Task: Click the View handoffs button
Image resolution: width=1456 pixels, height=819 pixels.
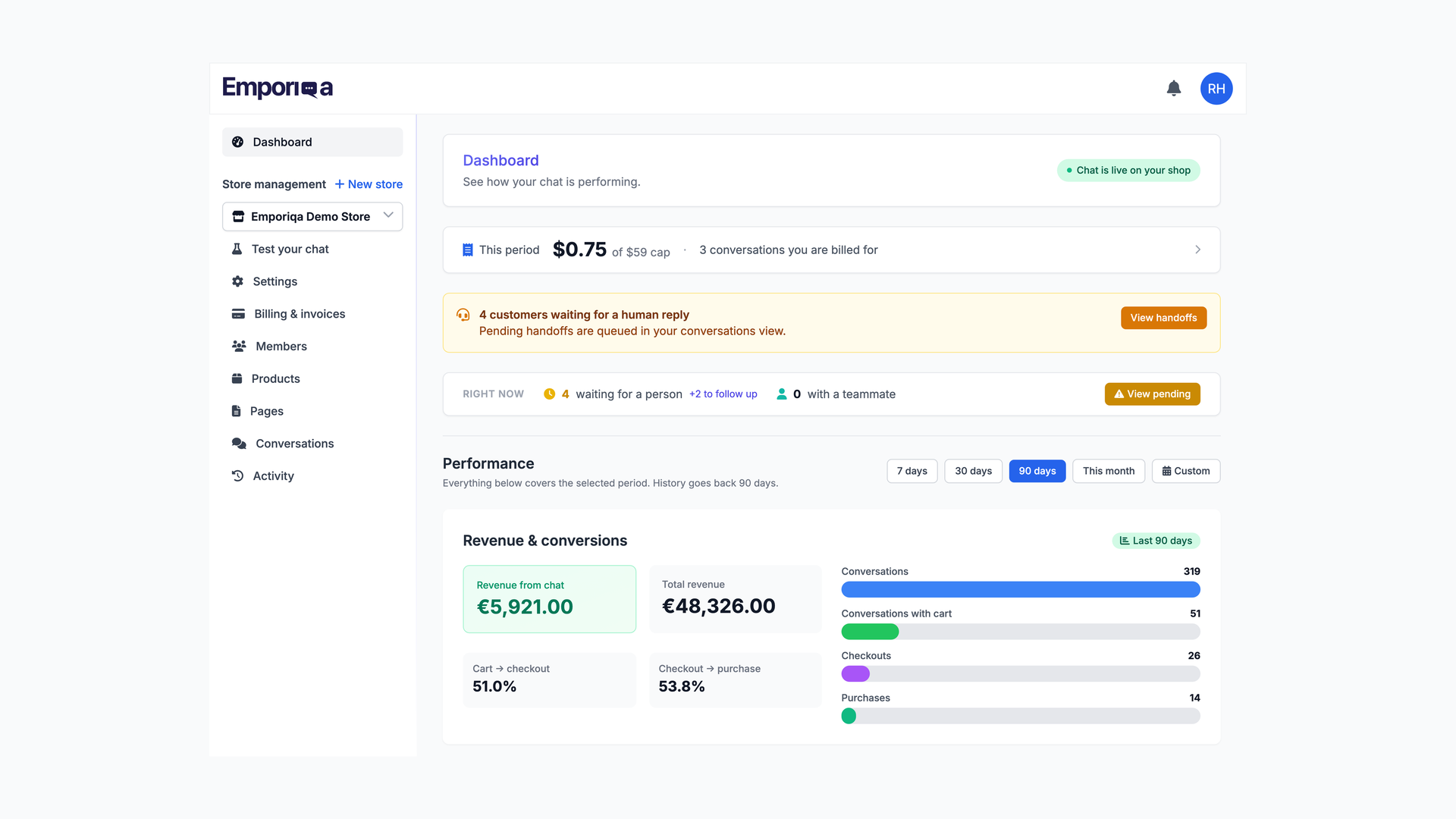Action: point(1163,318)
